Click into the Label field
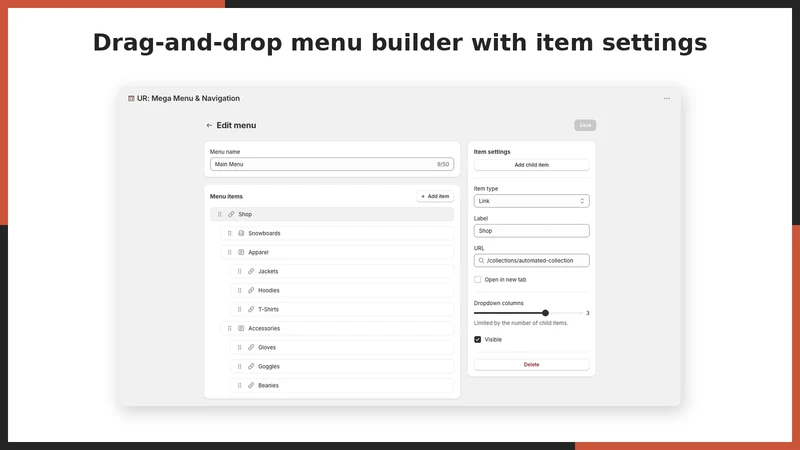 click(532, 231)
